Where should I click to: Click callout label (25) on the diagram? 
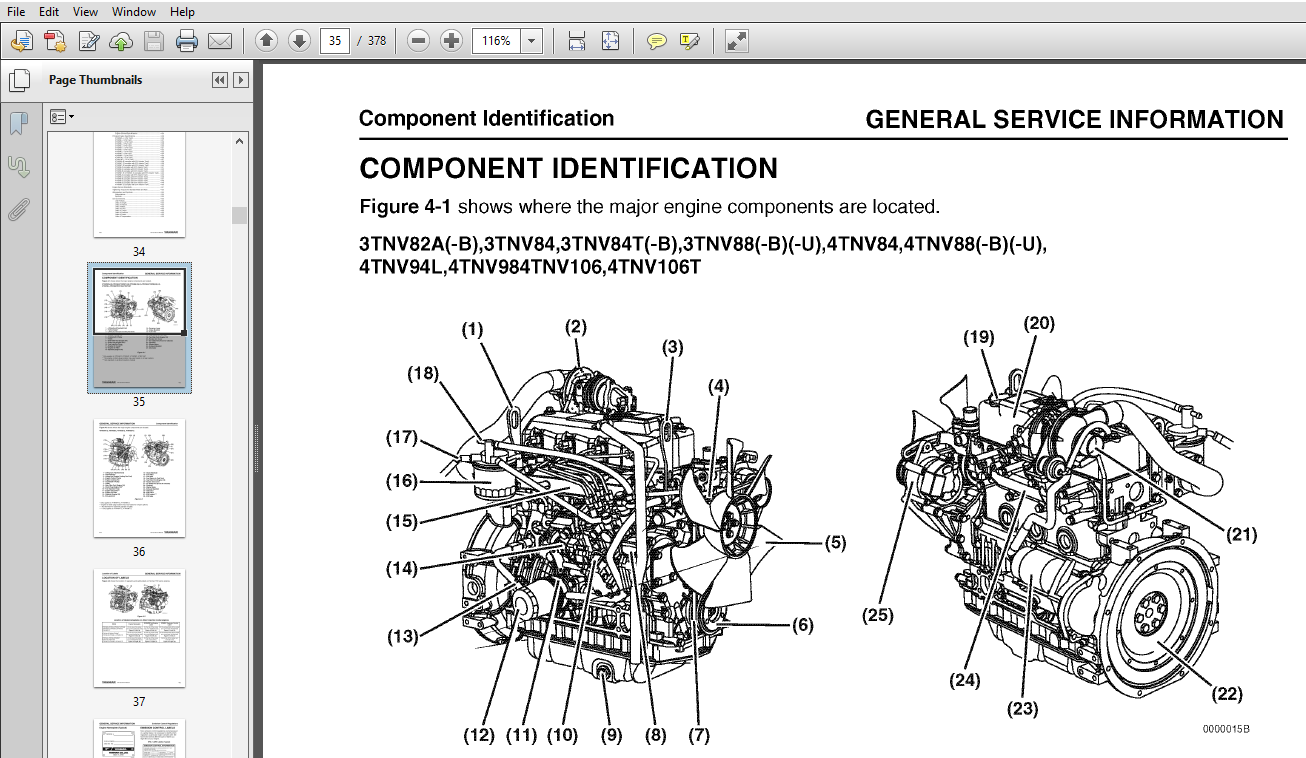pos(878,616)
